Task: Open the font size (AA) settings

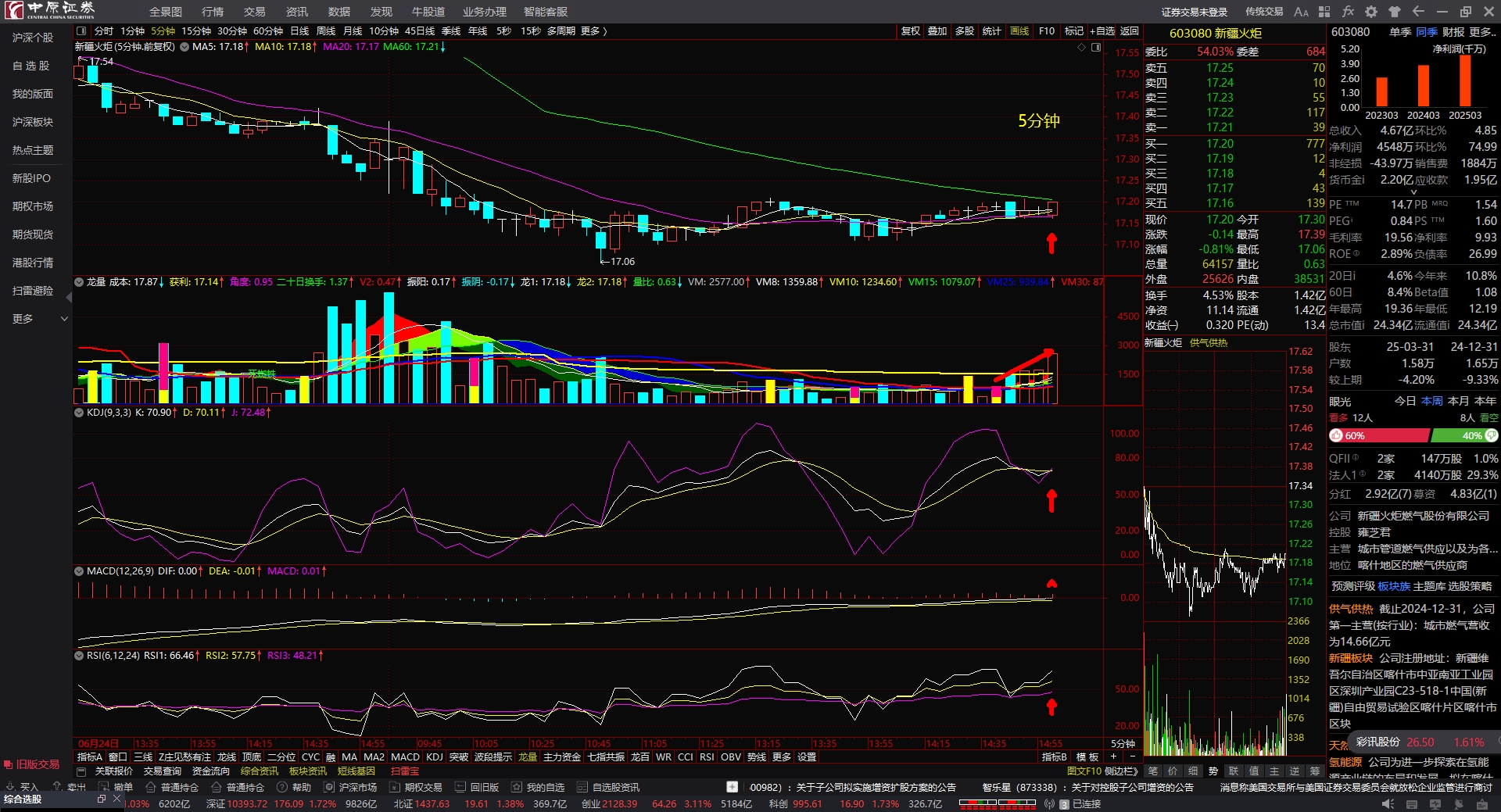Action: click(x=1301, y=12)
